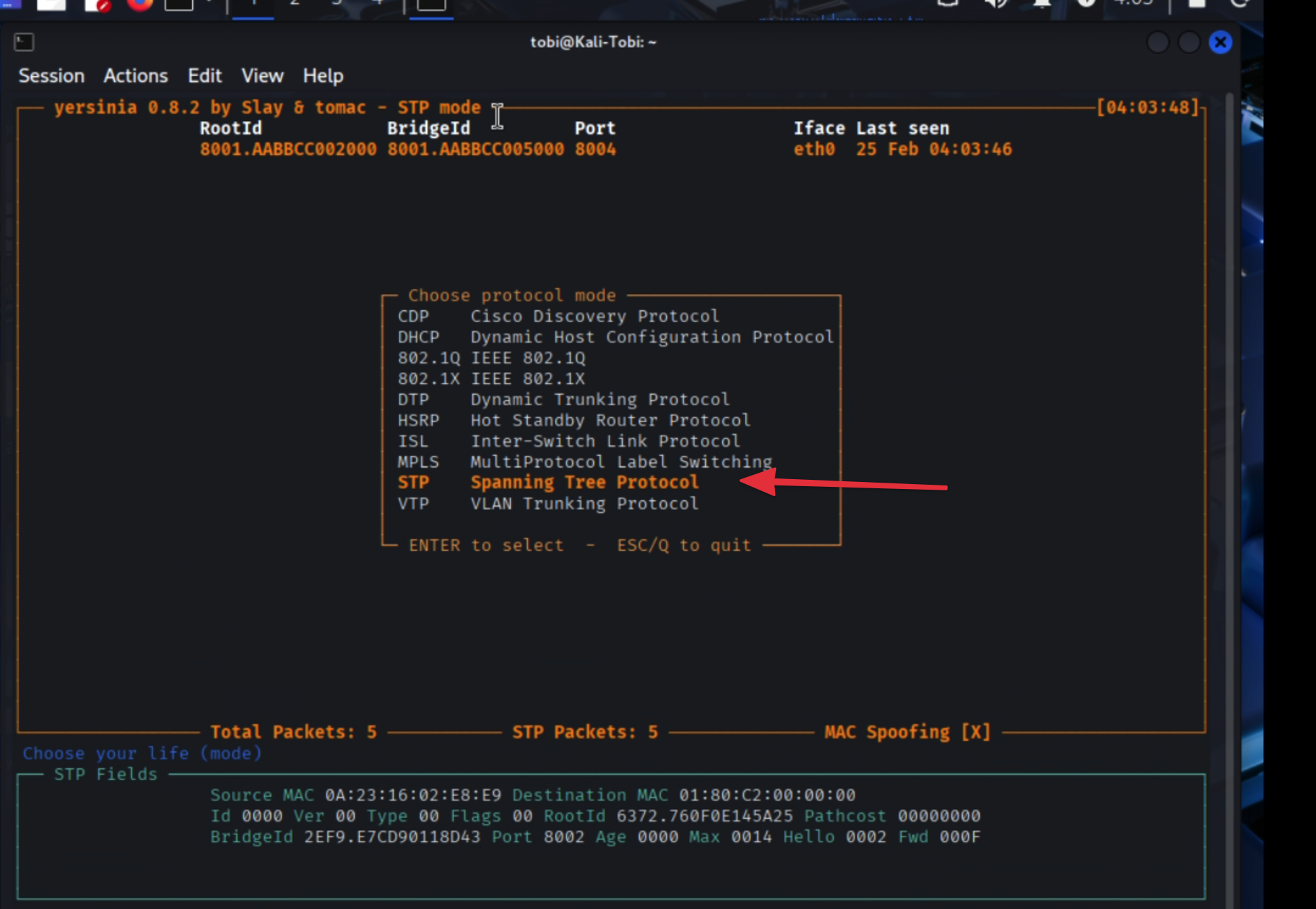Screen dimensions: 1316x909
Task: Click the terminal window minimize button
Action: [x=1158, y=42]
